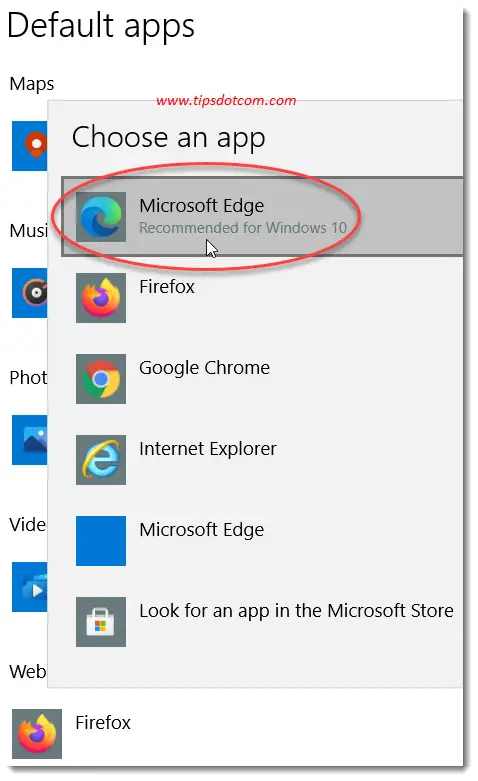This screenshot has width=478, height=781.
Task: Select the new Microsoft Edge icon
Action: tap(101, 217)
